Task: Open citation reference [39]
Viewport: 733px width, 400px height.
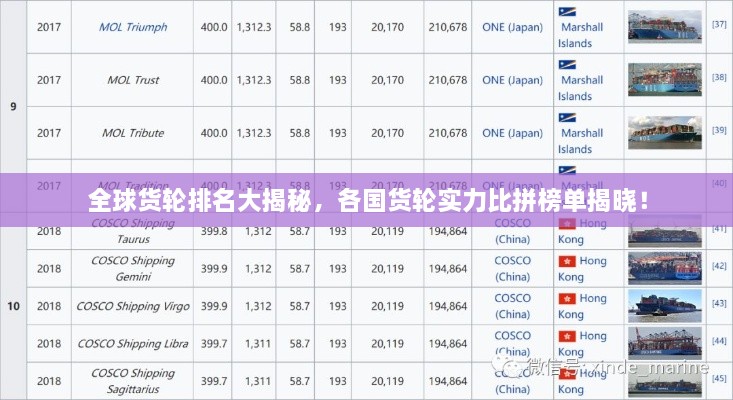Action: click(719, 130)
